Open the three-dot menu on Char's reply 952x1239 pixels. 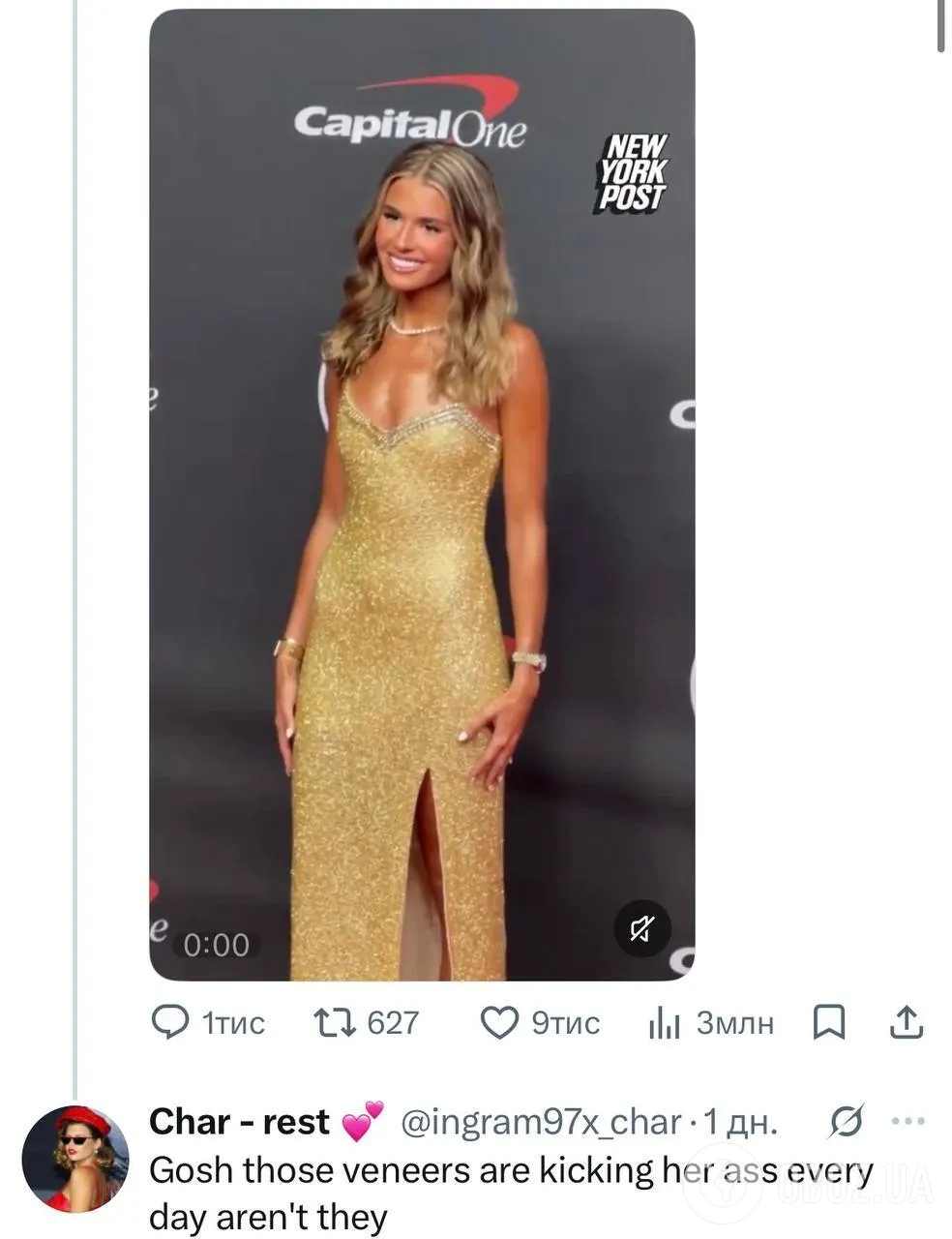[x=907, y=1122]
